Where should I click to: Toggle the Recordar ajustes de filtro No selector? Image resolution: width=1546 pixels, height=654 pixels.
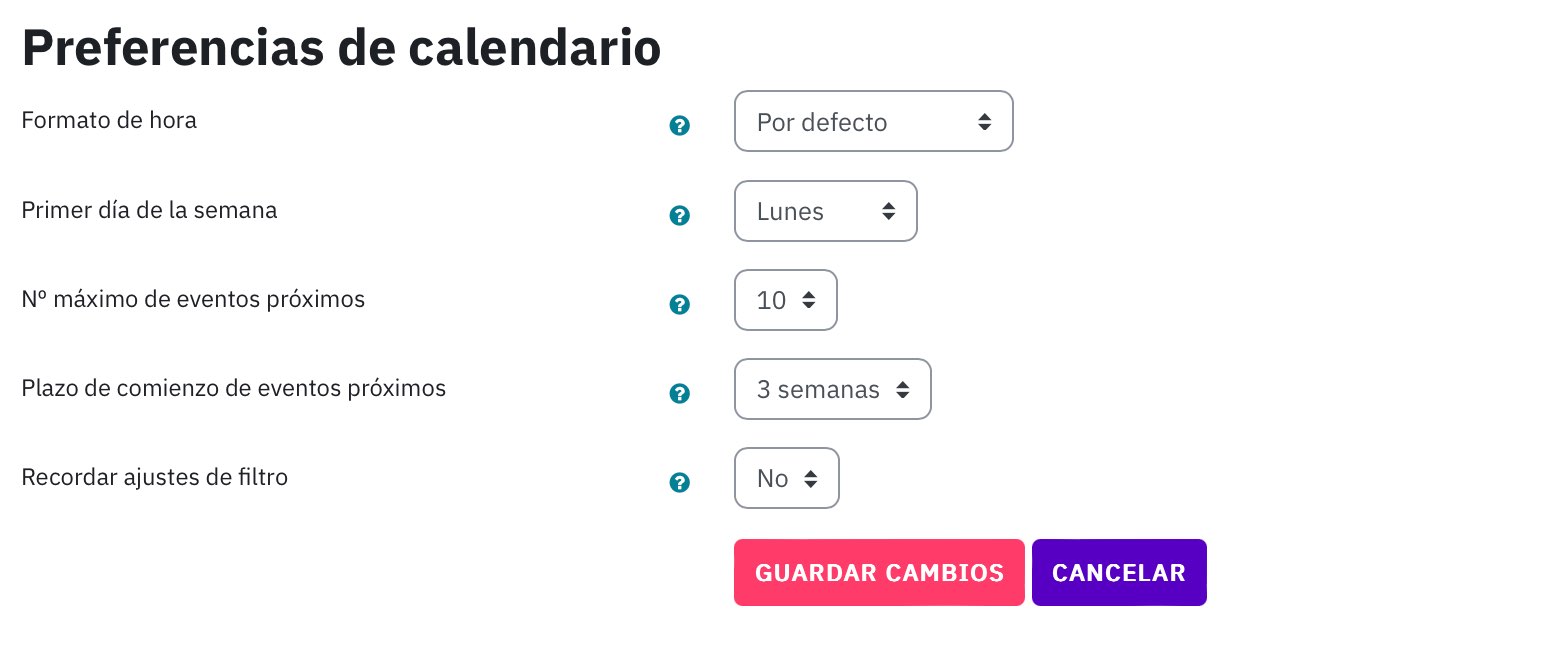787,478
